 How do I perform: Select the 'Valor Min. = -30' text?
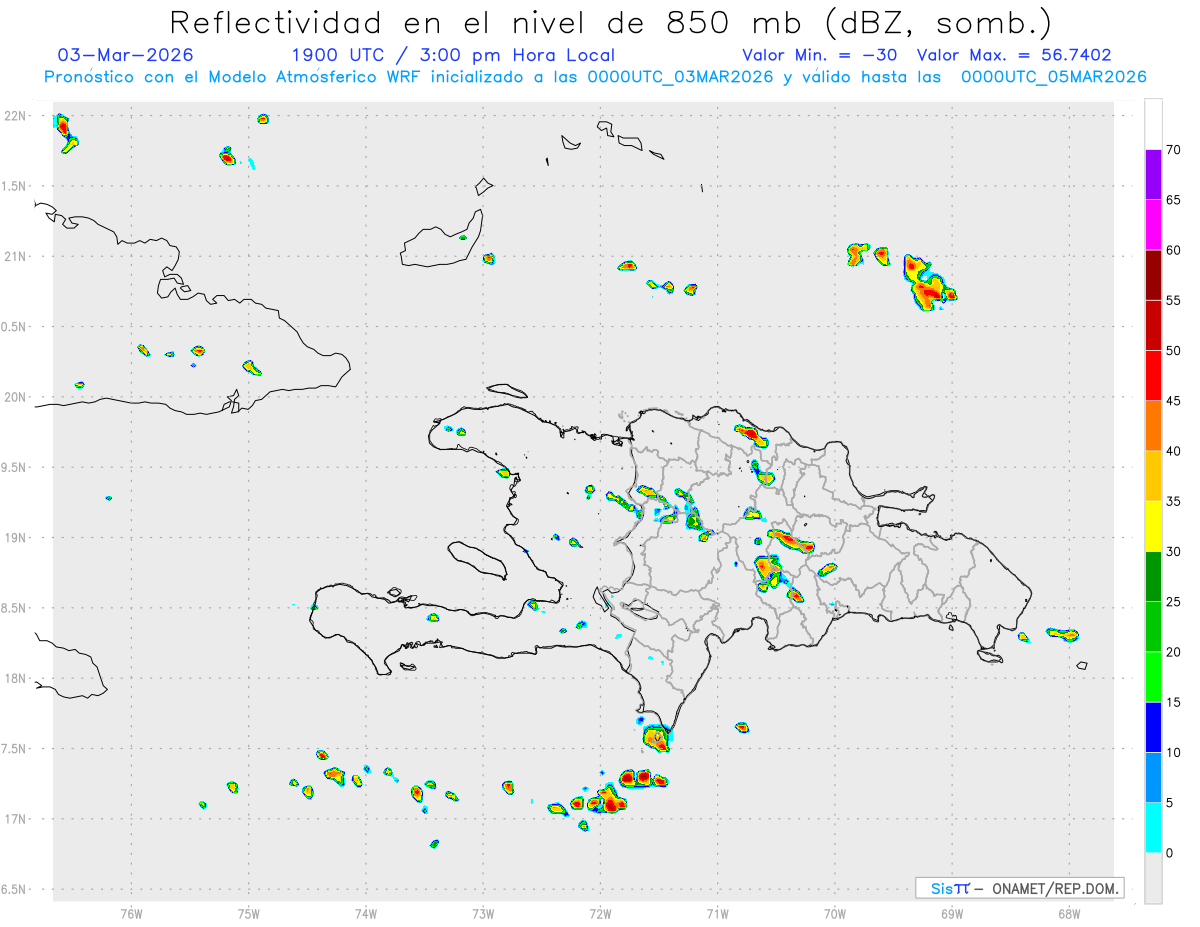pyautogui.click(x=822, y=55)
